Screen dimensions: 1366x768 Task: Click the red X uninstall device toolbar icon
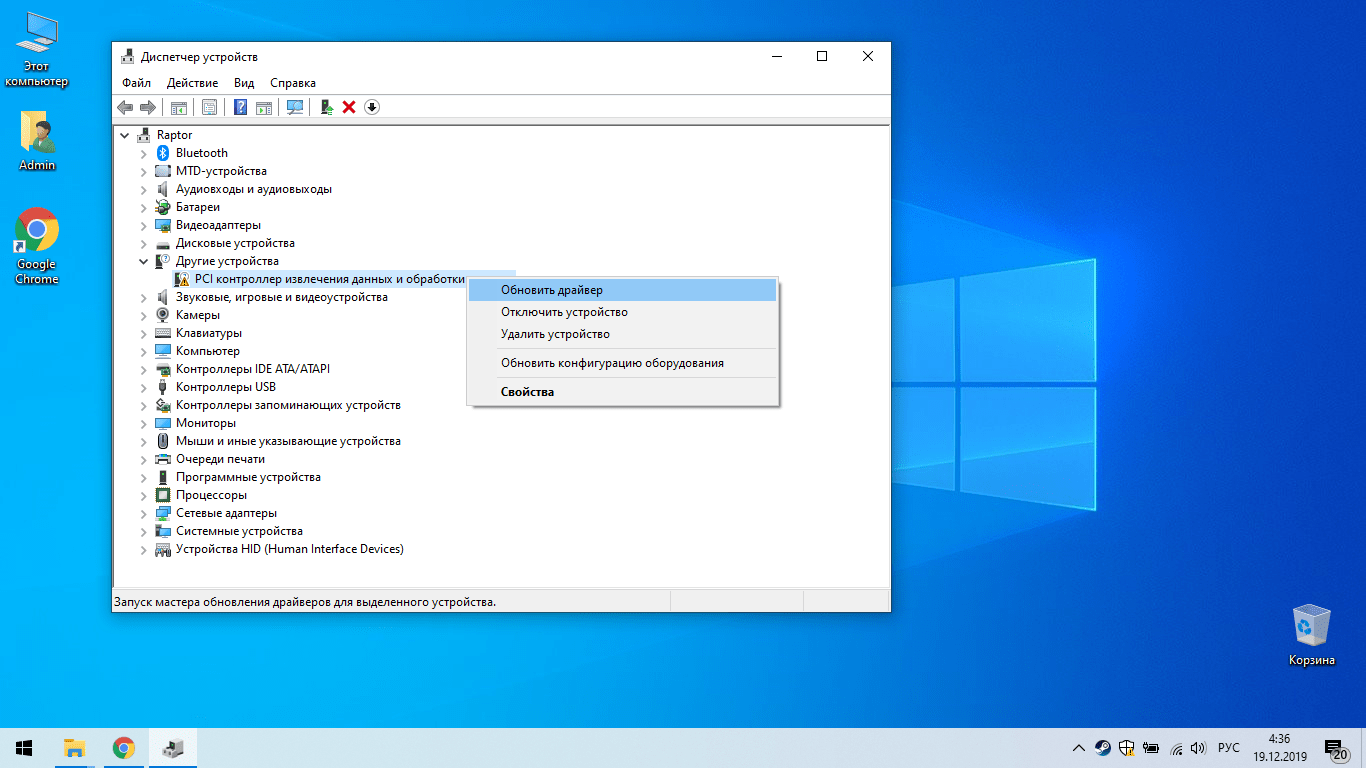coord(349,107)
